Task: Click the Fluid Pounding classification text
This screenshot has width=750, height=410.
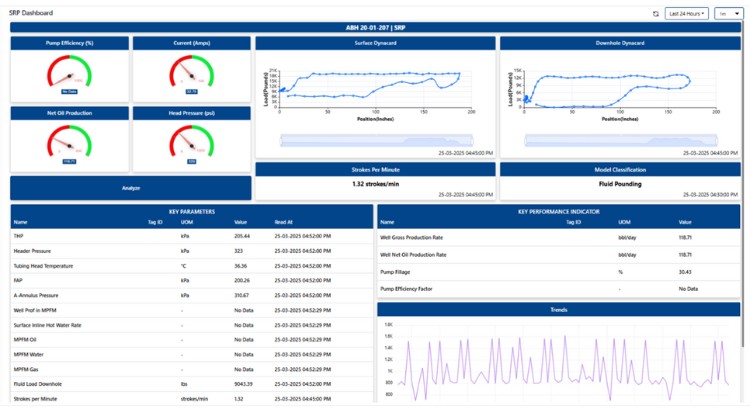Action: 620,184
